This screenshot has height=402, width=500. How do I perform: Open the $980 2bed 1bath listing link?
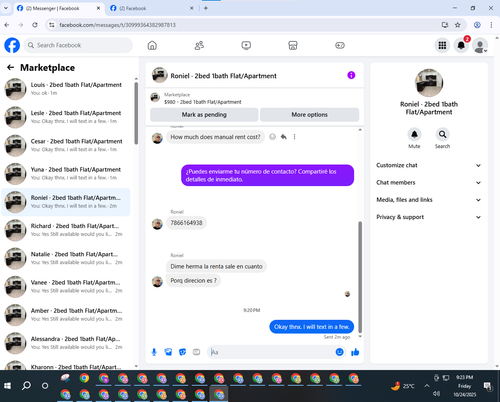[x=203, y=102]
